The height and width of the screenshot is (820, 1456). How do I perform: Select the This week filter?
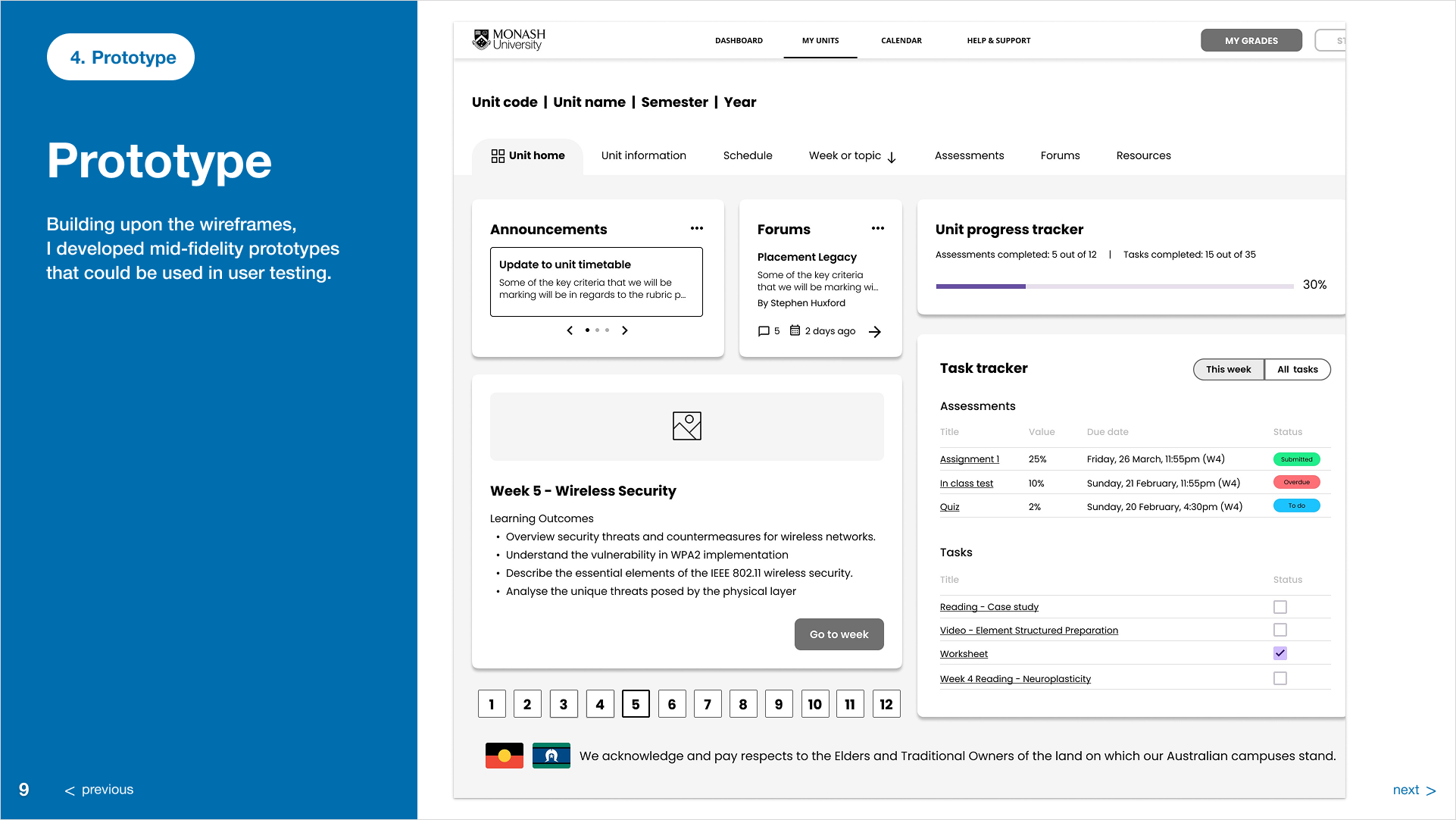point(1228,370)
